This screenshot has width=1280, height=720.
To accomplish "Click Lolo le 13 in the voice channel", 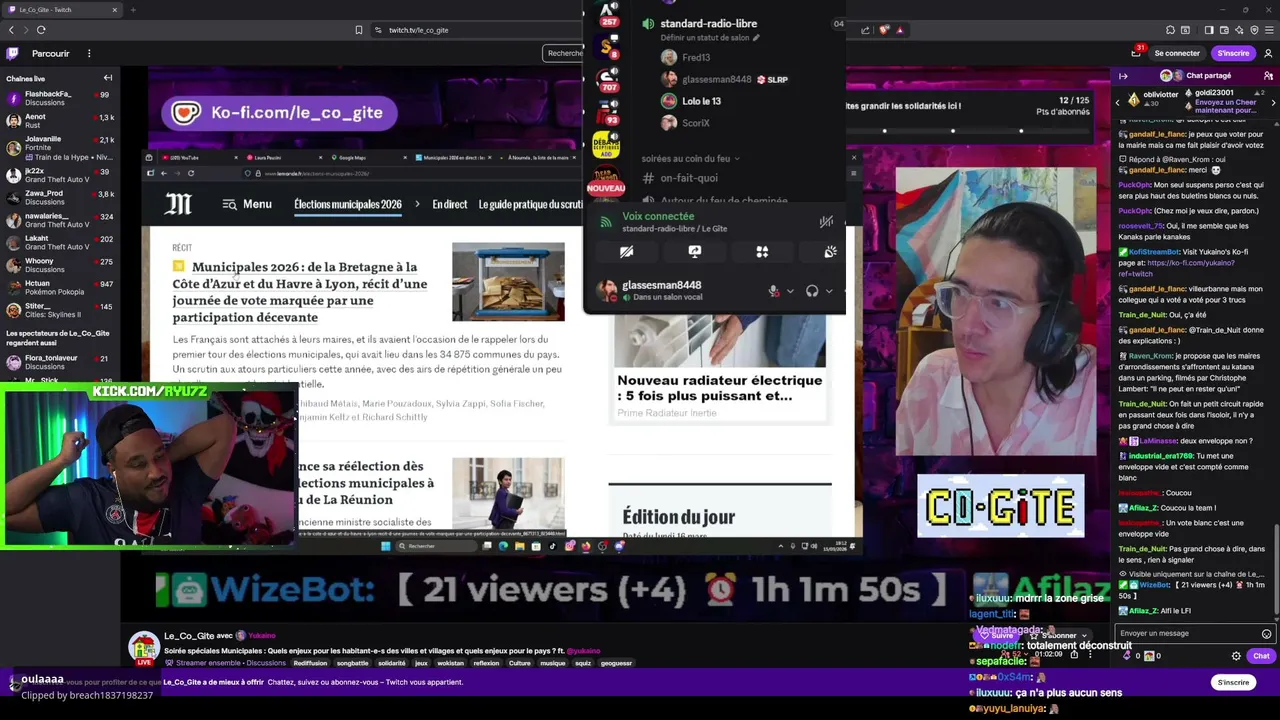I will pos(691,101).
